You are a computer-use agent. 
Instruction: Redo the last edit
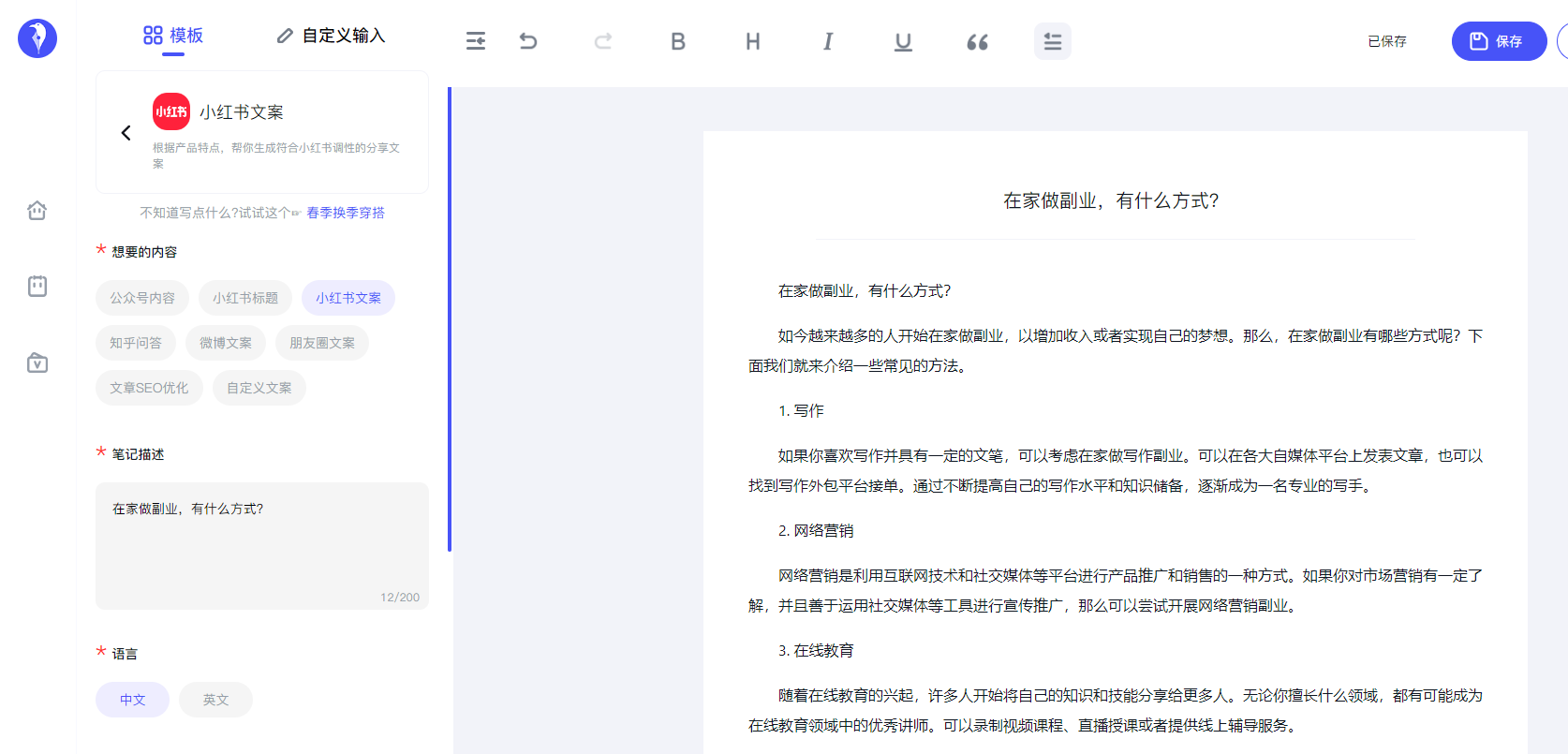(603, 41)
